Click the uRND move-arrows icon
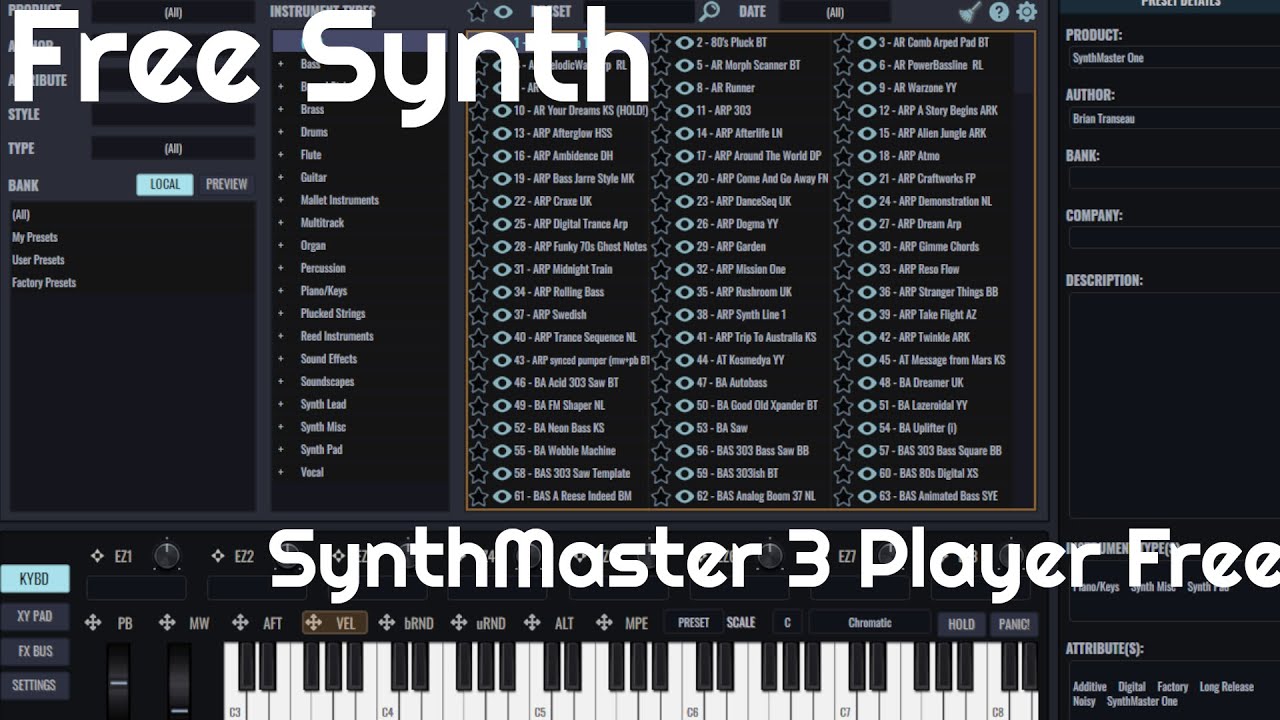1280x720 pixels. (x=459, y=623)
